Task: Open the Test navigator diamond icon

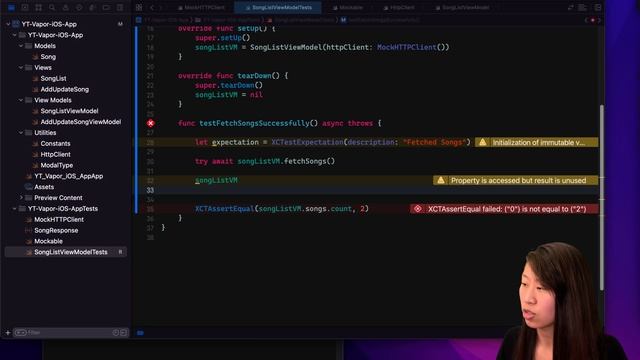Action: [79, 7]
